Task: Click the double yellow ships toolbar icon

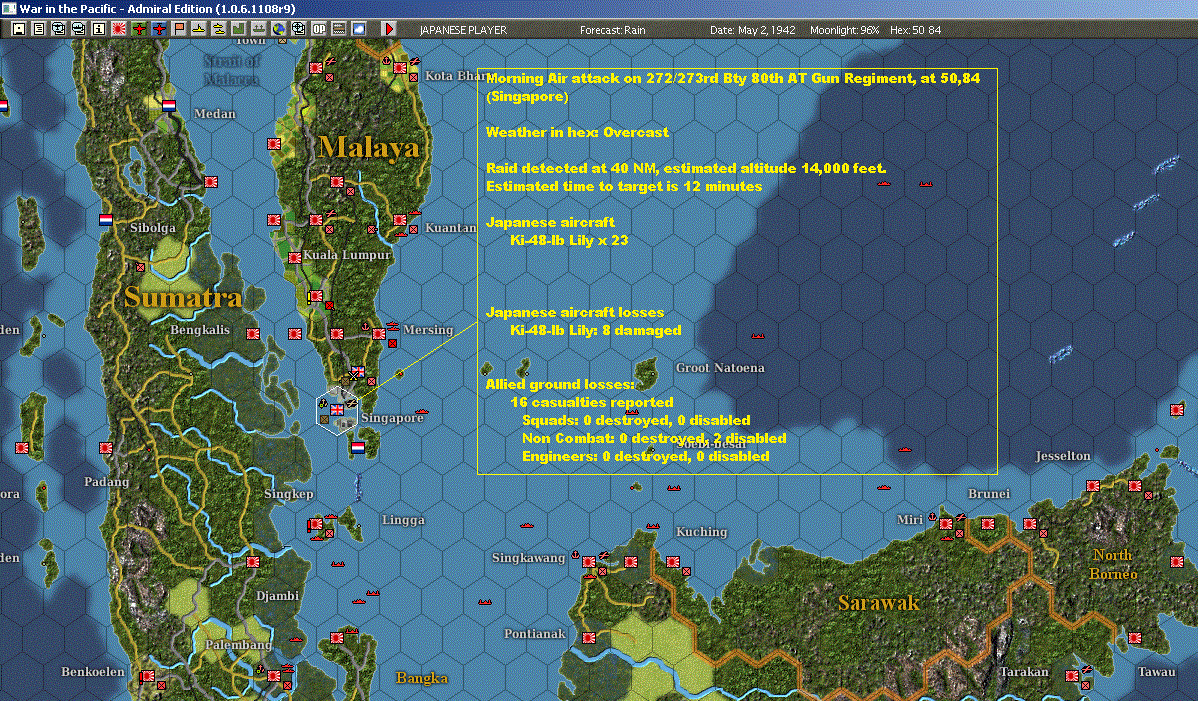Action: [x=219, y=29]
